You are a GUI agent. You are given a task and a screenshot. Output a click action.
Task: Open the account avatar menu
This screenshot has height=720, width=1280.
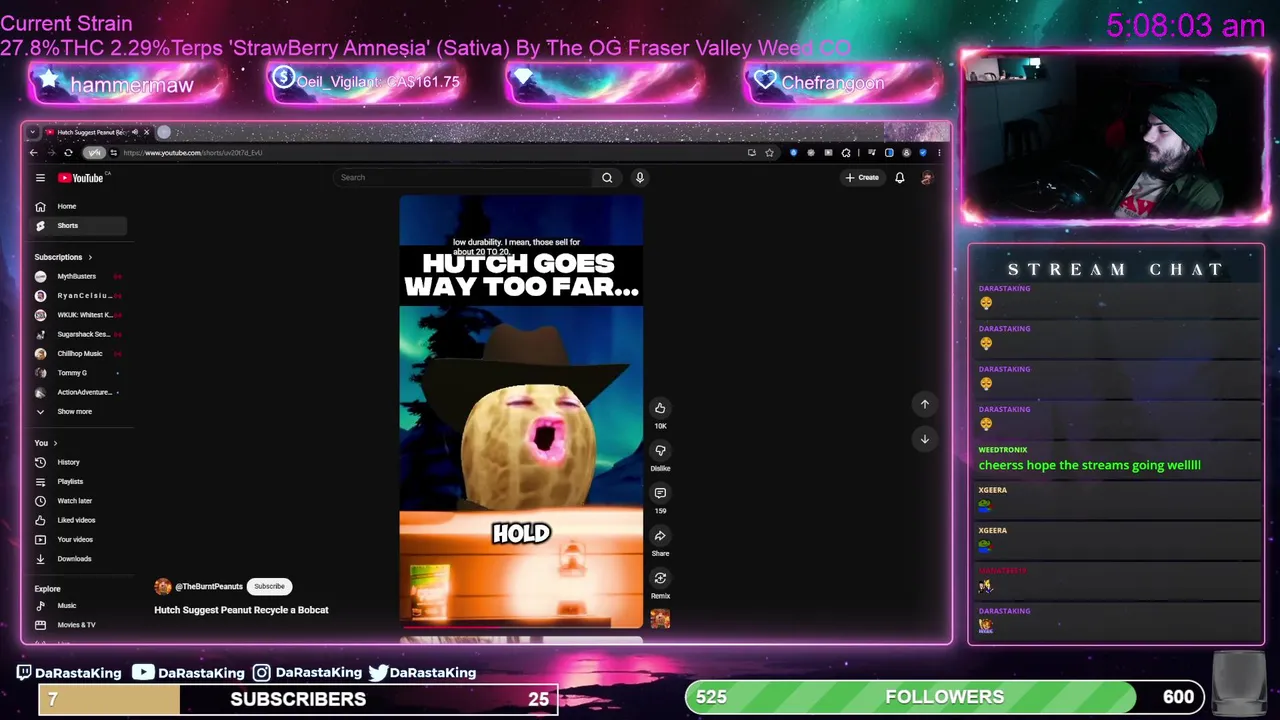[927, 178]
